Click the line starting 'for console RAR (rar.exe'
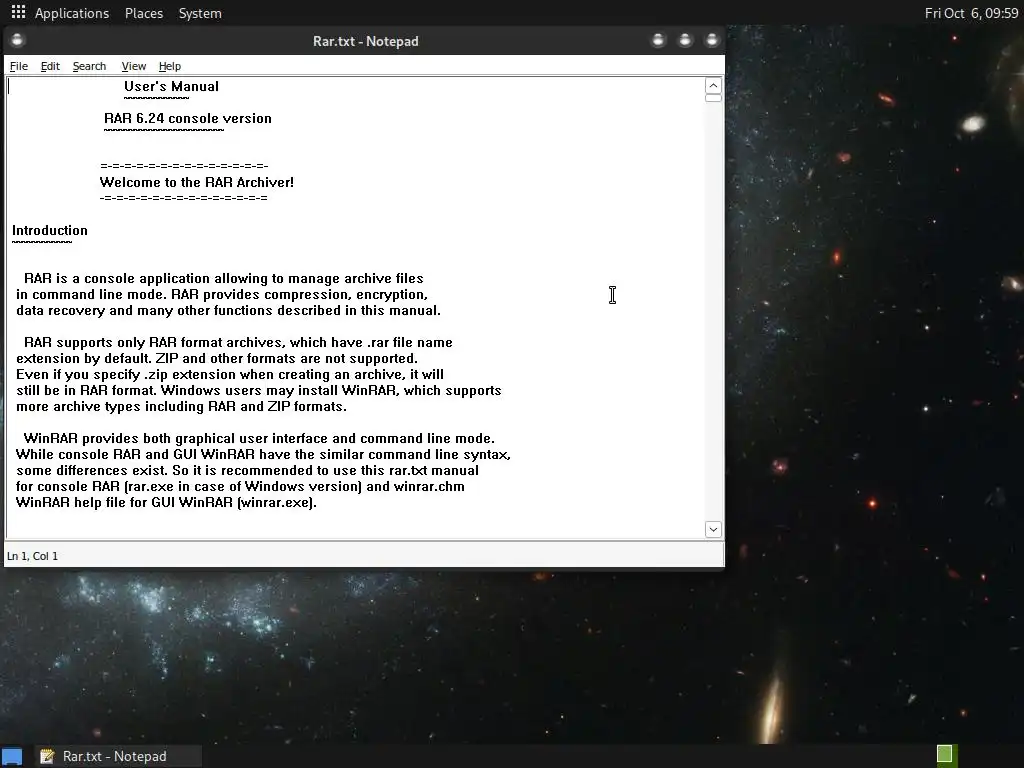Viewport: 1024px width, 768px height. (x=240, y=487)
